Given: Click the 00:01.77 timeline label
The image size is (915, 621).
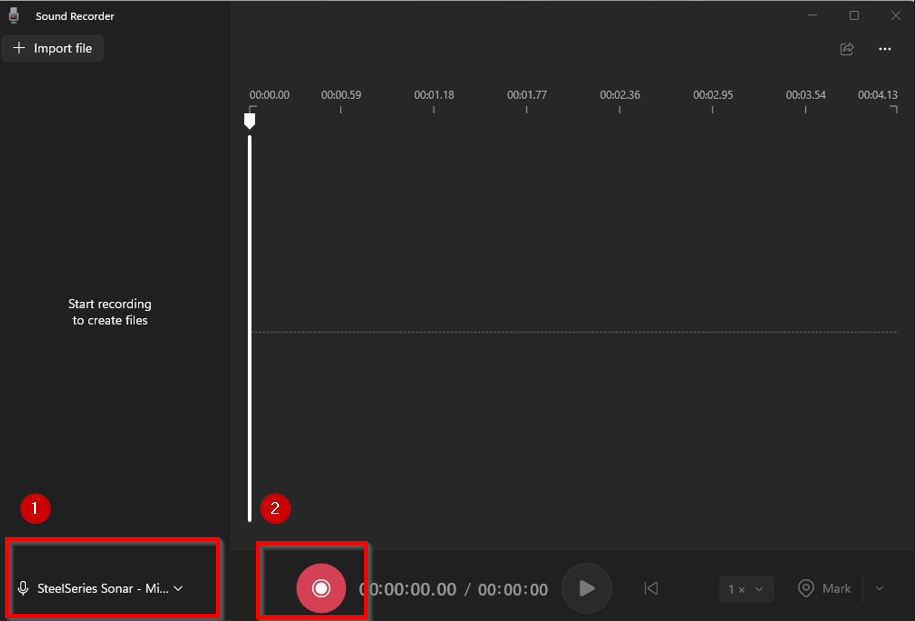Looking at the screenshot, I should tap(526, 95).
